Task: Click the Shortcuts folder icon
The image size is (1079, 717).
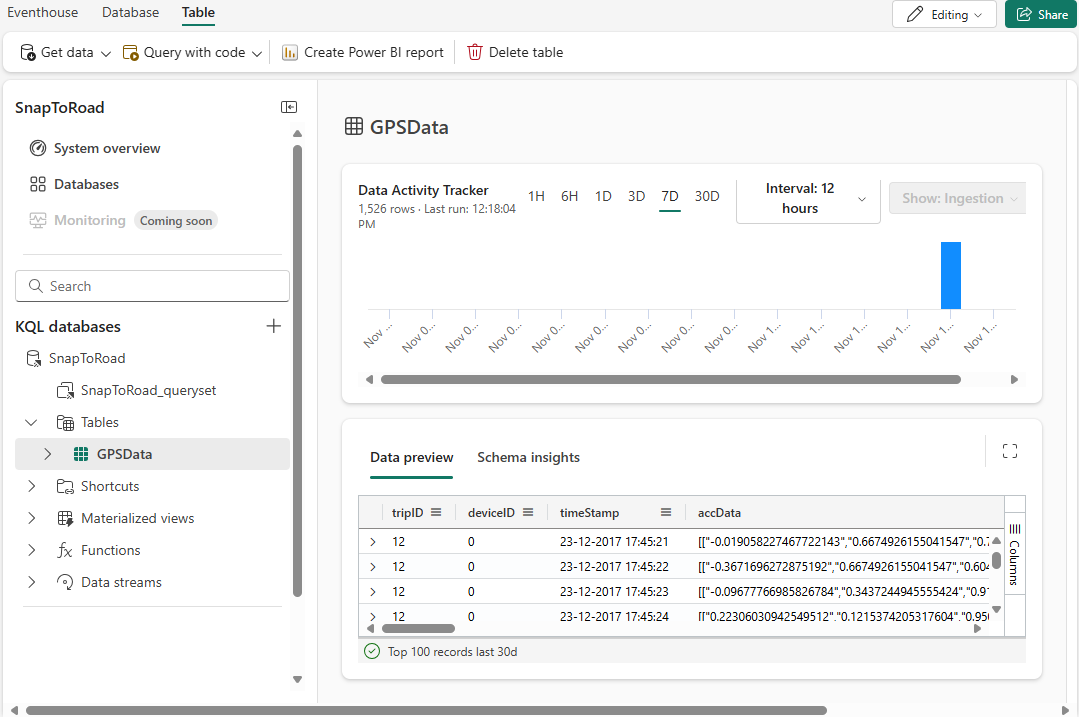Action: (x=65, y=486)
